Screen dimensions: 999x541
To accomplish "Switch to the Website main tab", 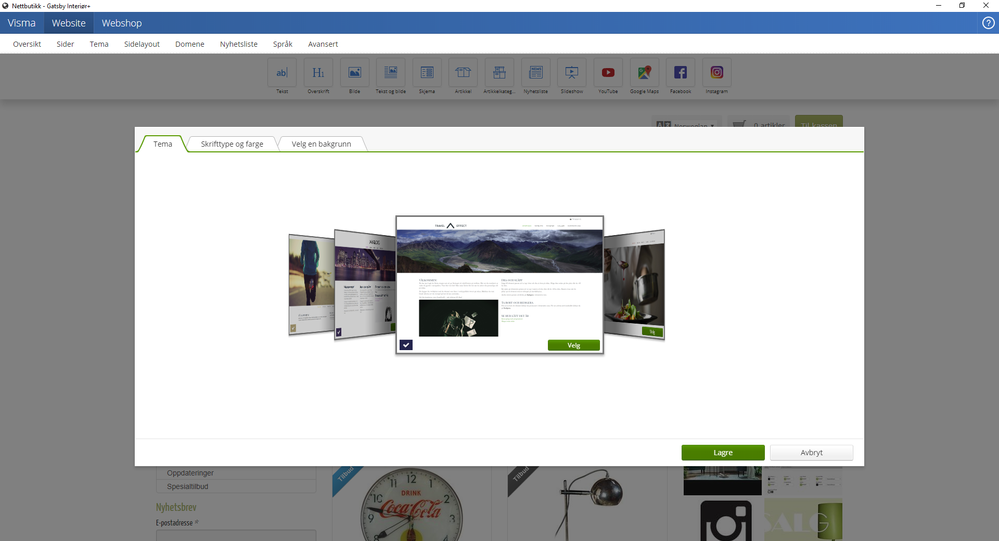I will pyautogui.click(x=68, y=23).
